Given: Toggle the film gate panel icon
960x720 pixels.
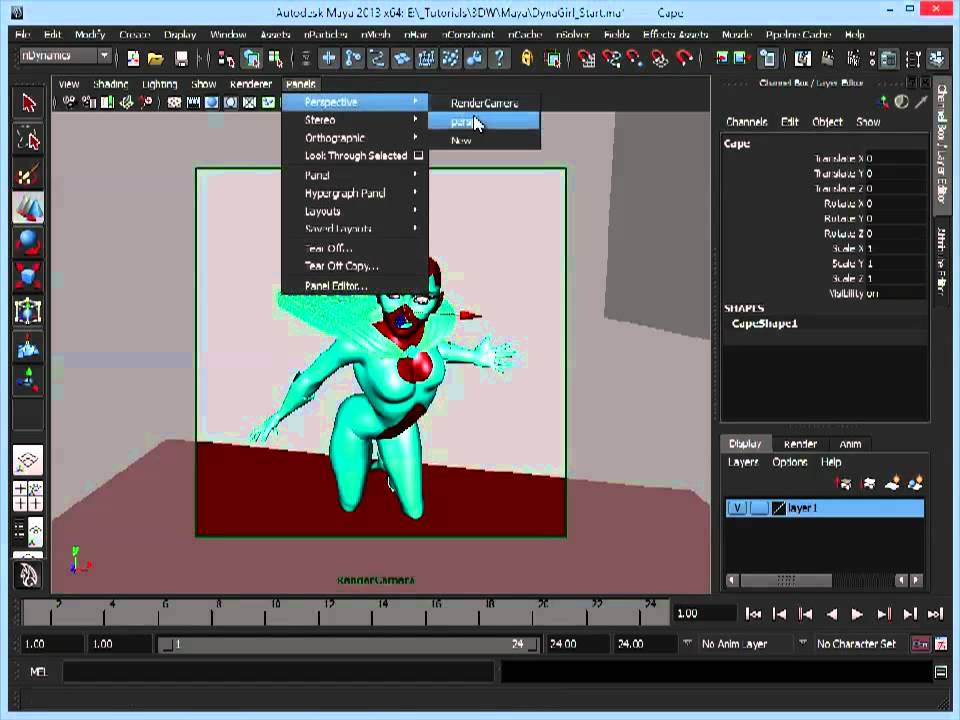Looking at the screenshot, I should 193,102.
